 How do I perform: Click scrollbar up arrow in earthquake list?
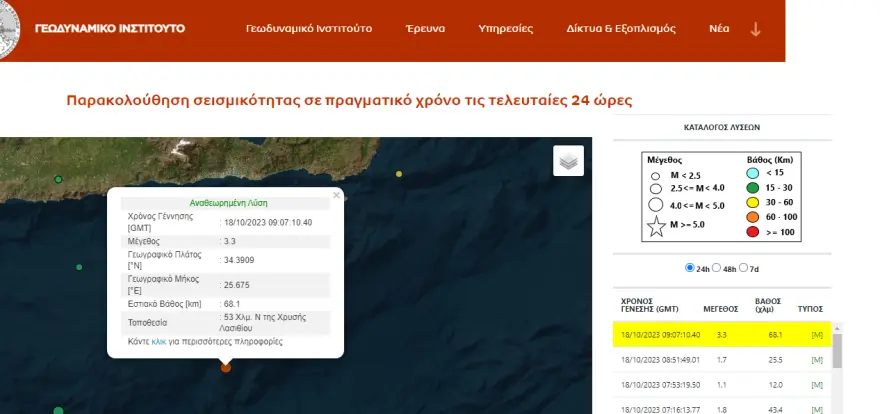pyautogui.click(x=837, y=328)
